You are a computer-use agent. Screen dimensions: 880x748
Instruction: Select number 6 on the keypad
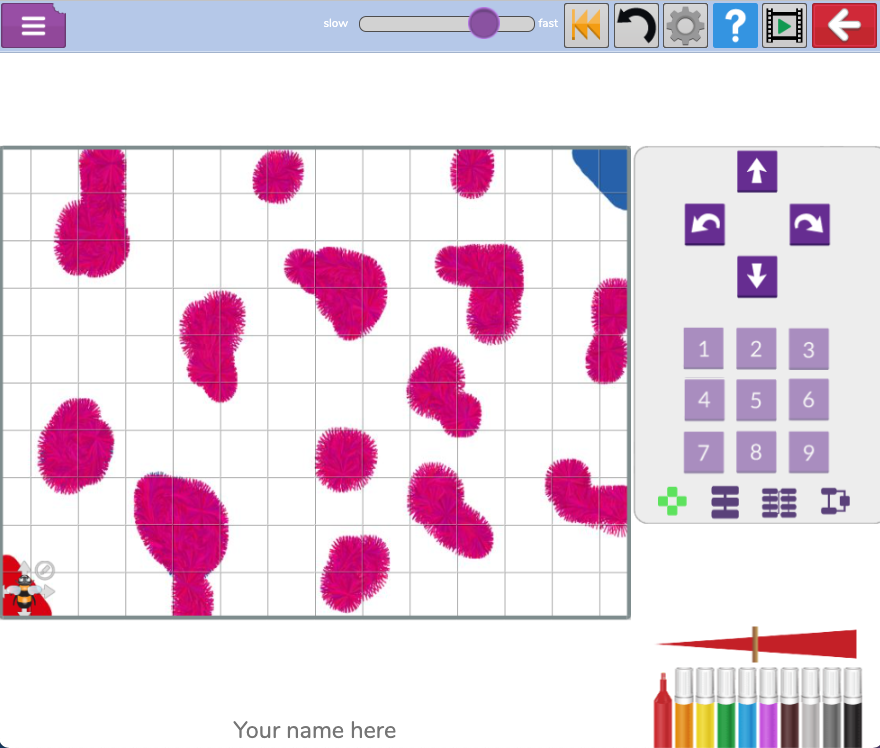(809, 400)
